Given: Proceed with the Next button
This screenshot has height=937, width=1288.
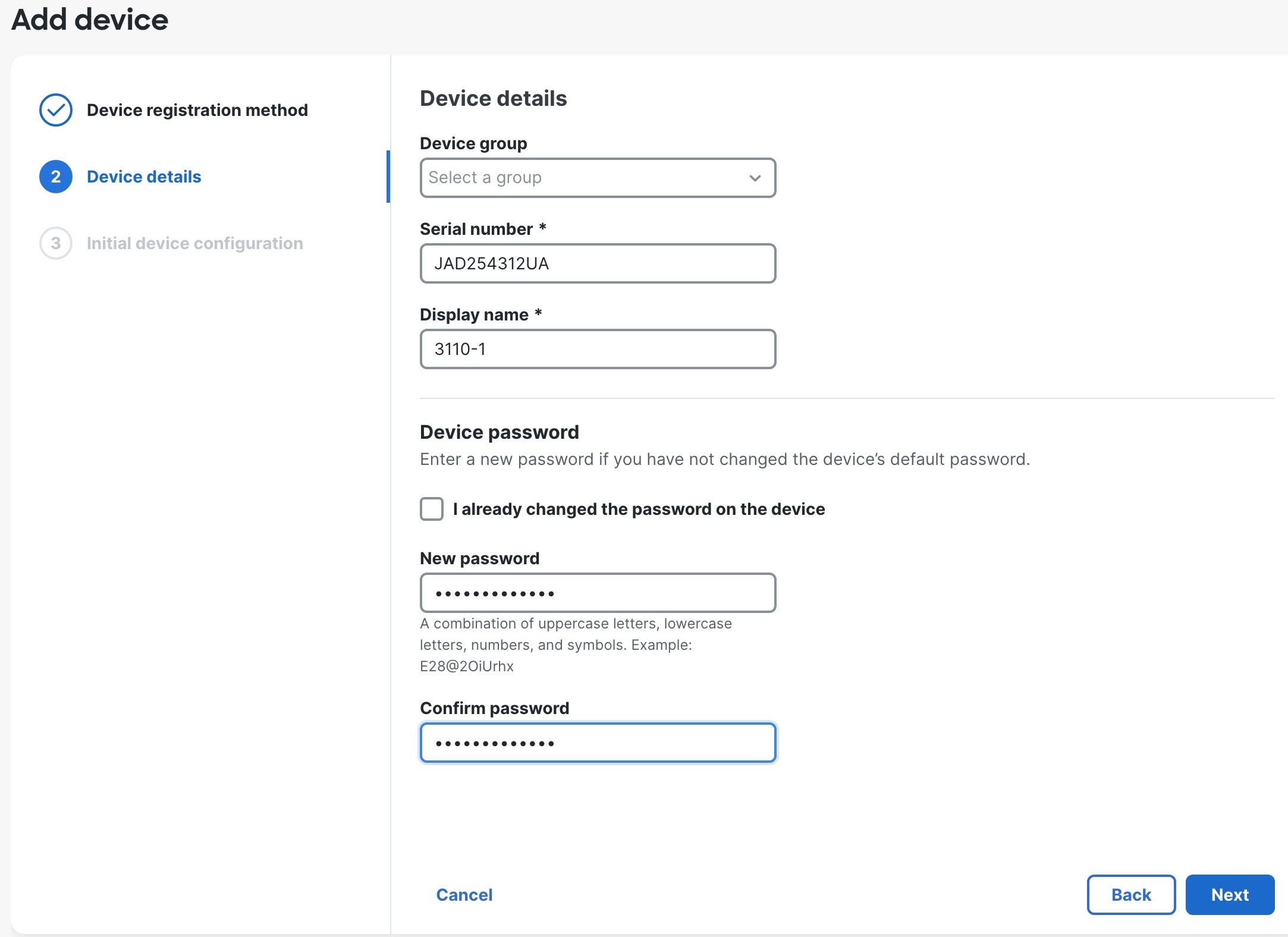Looking at the screenshot, I should pos(1229,895).
